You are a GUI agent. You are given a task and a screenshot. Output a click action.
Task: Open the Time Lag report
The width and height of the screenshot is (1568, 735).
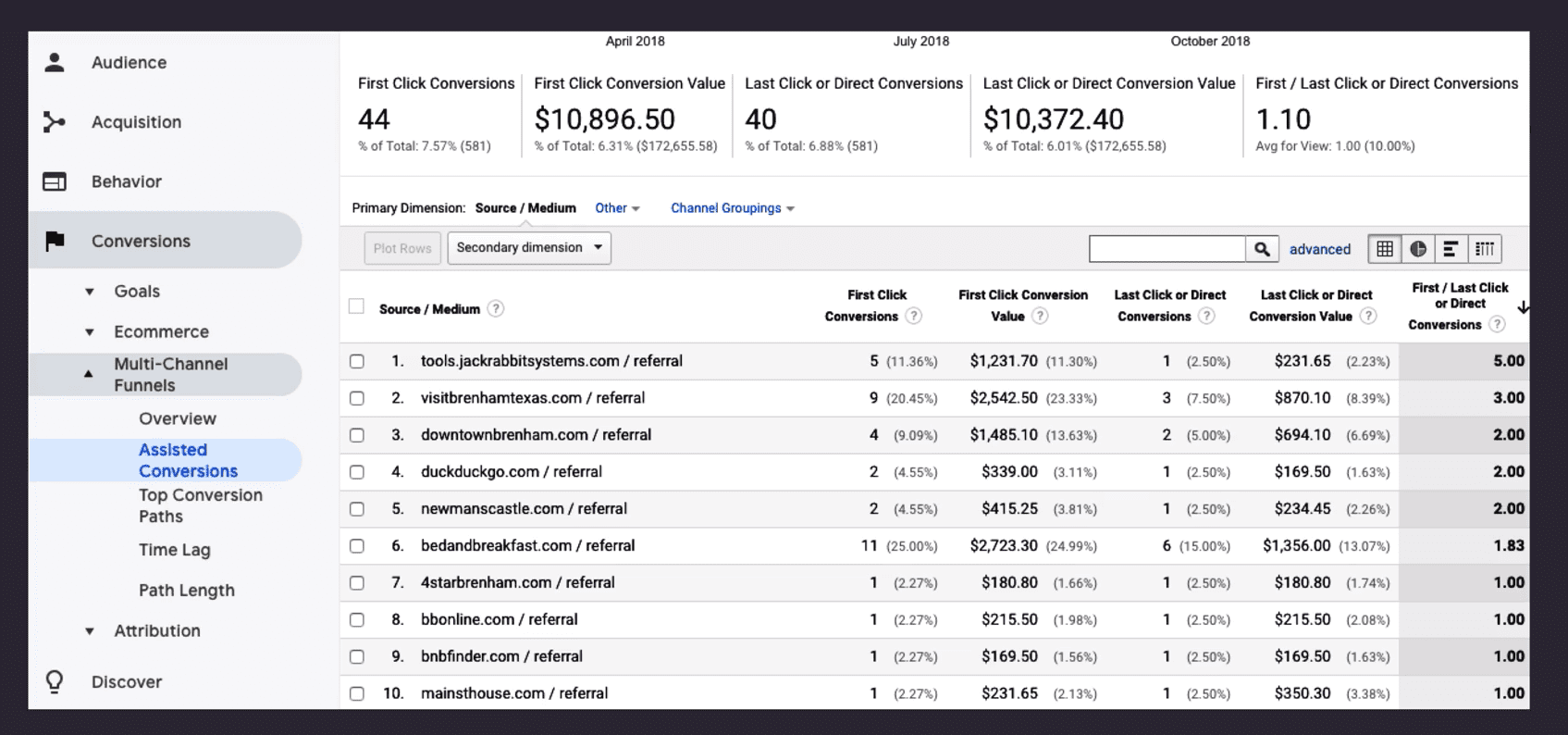[175, 550]
